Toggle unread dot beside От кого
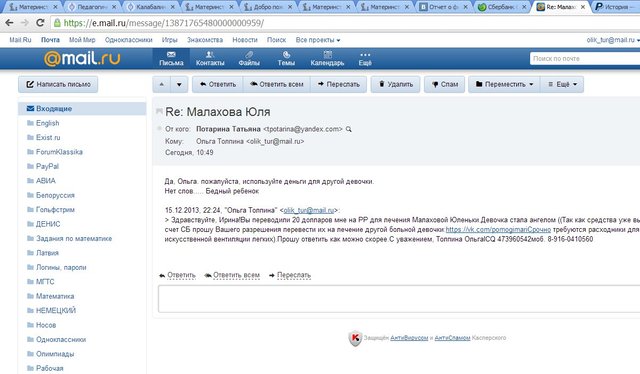 (x=159, y=129)
